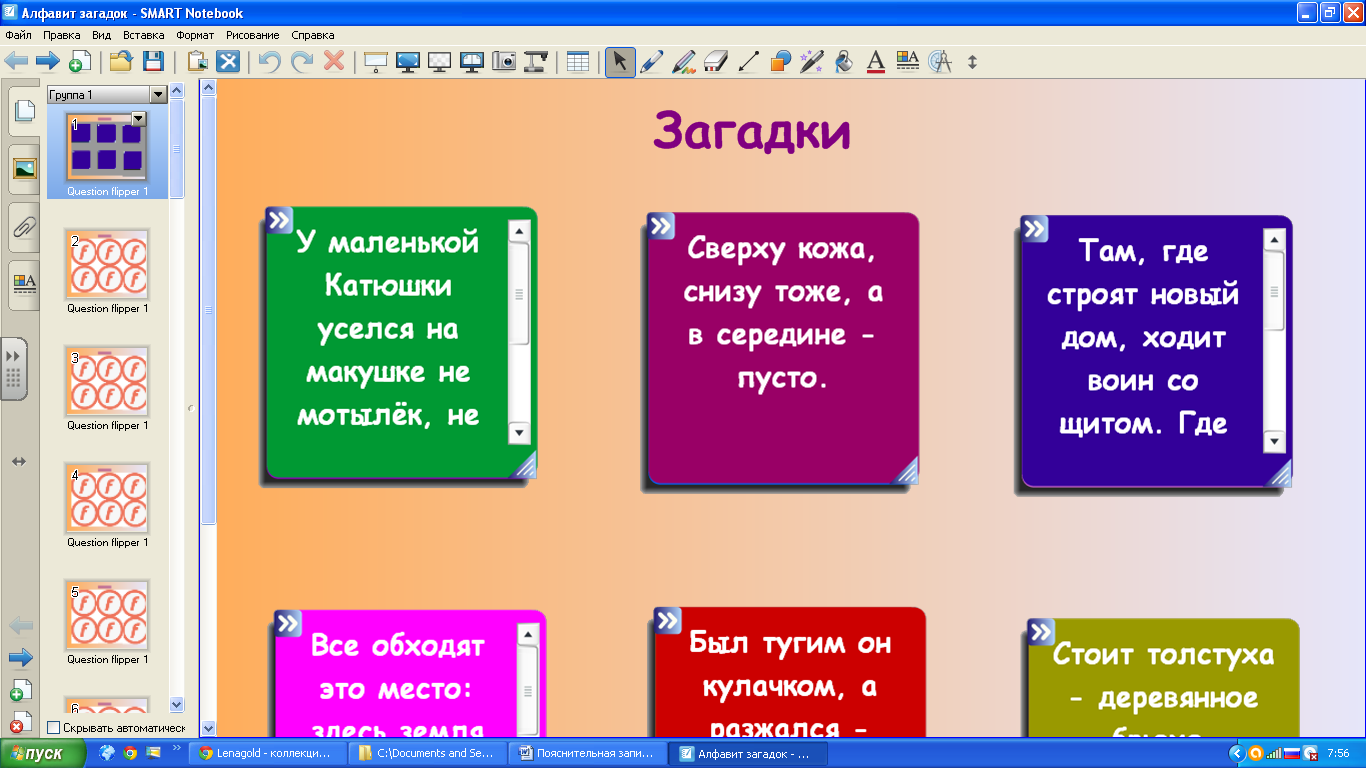This screenshot has width=1366, height=768.
Task: Enable dual page display icon
Action: tap(471, 61)
